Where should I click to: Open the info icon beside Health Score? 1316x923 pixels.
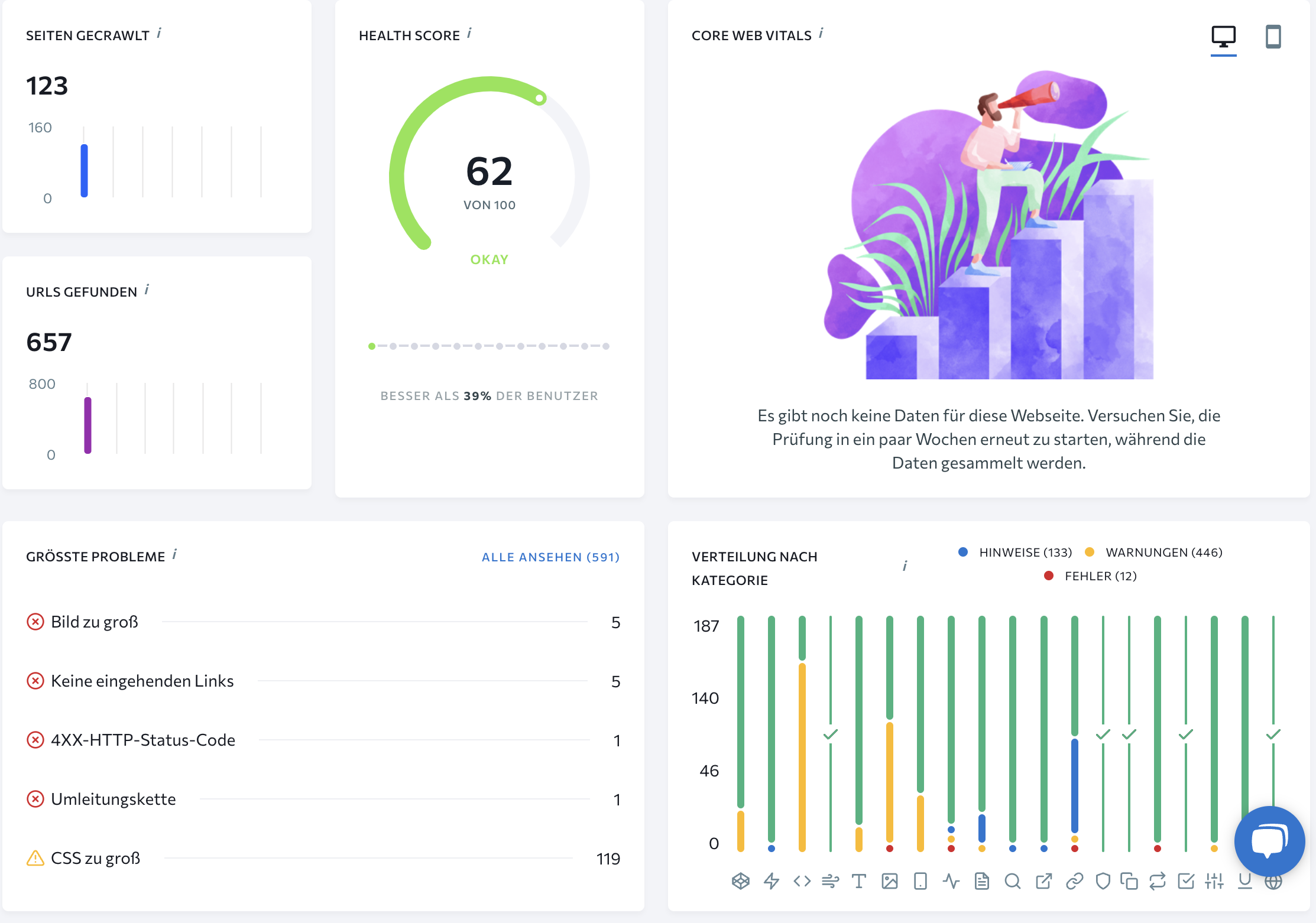(x=469, y=33)
